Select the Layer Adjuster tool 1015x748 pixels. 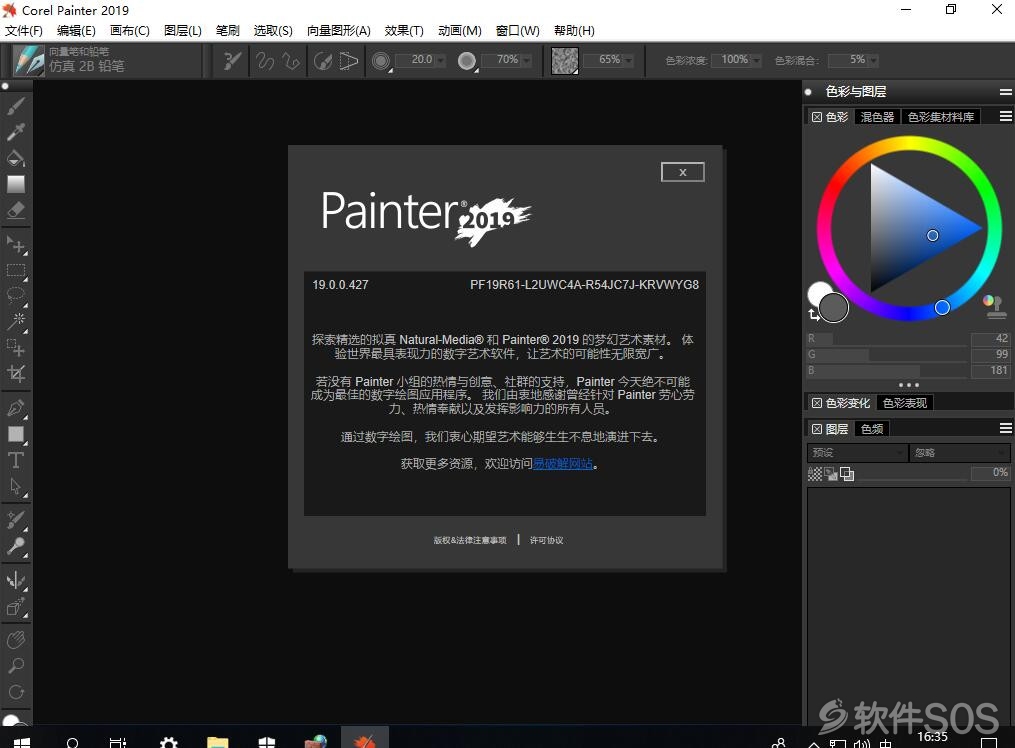pos(16,245)
